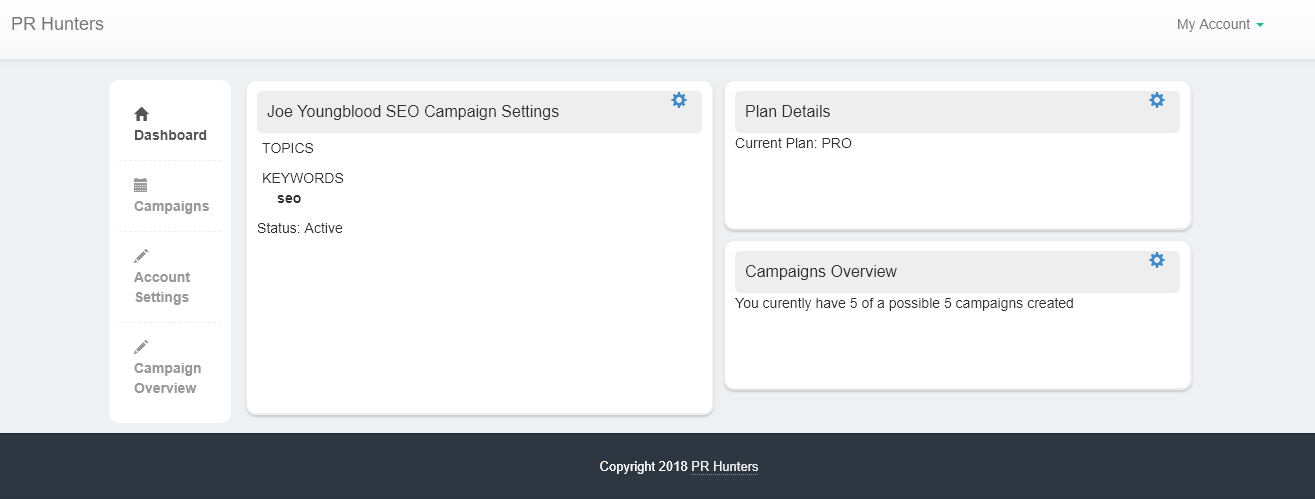Expand the My Account dropdown

pos(1213,24)
